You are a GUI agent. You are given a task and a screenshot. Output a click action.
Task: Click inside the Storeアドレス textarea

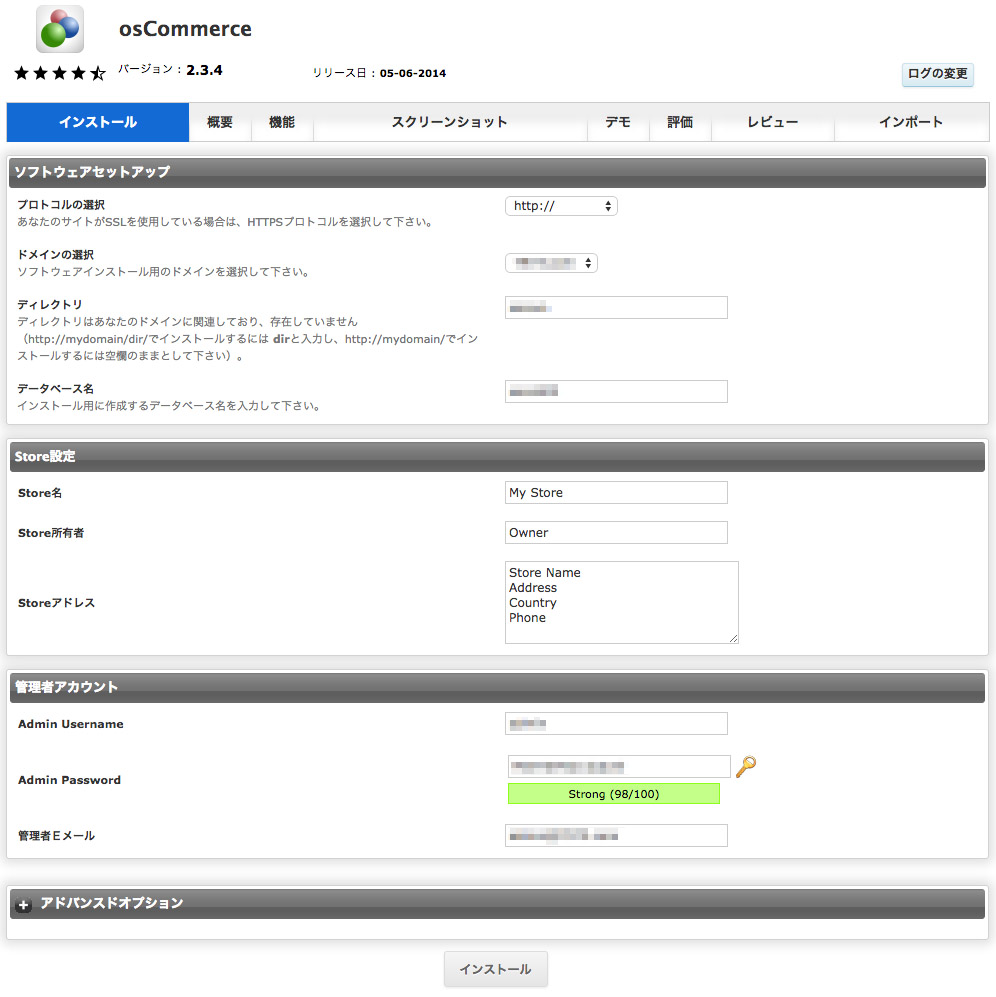click(x=621, y=602)
